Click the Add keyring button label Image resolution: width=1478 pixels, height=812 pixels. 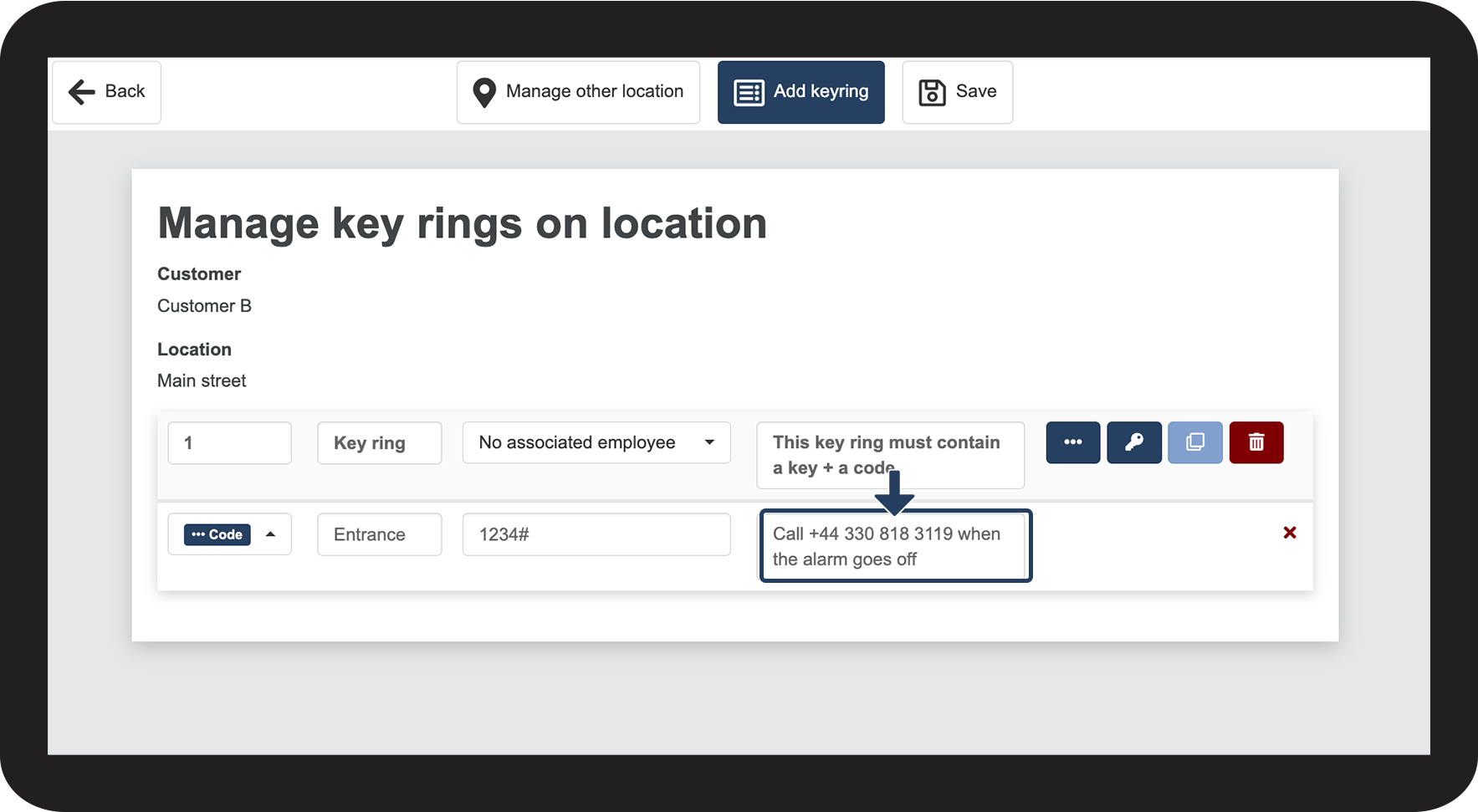coord(821,92)
